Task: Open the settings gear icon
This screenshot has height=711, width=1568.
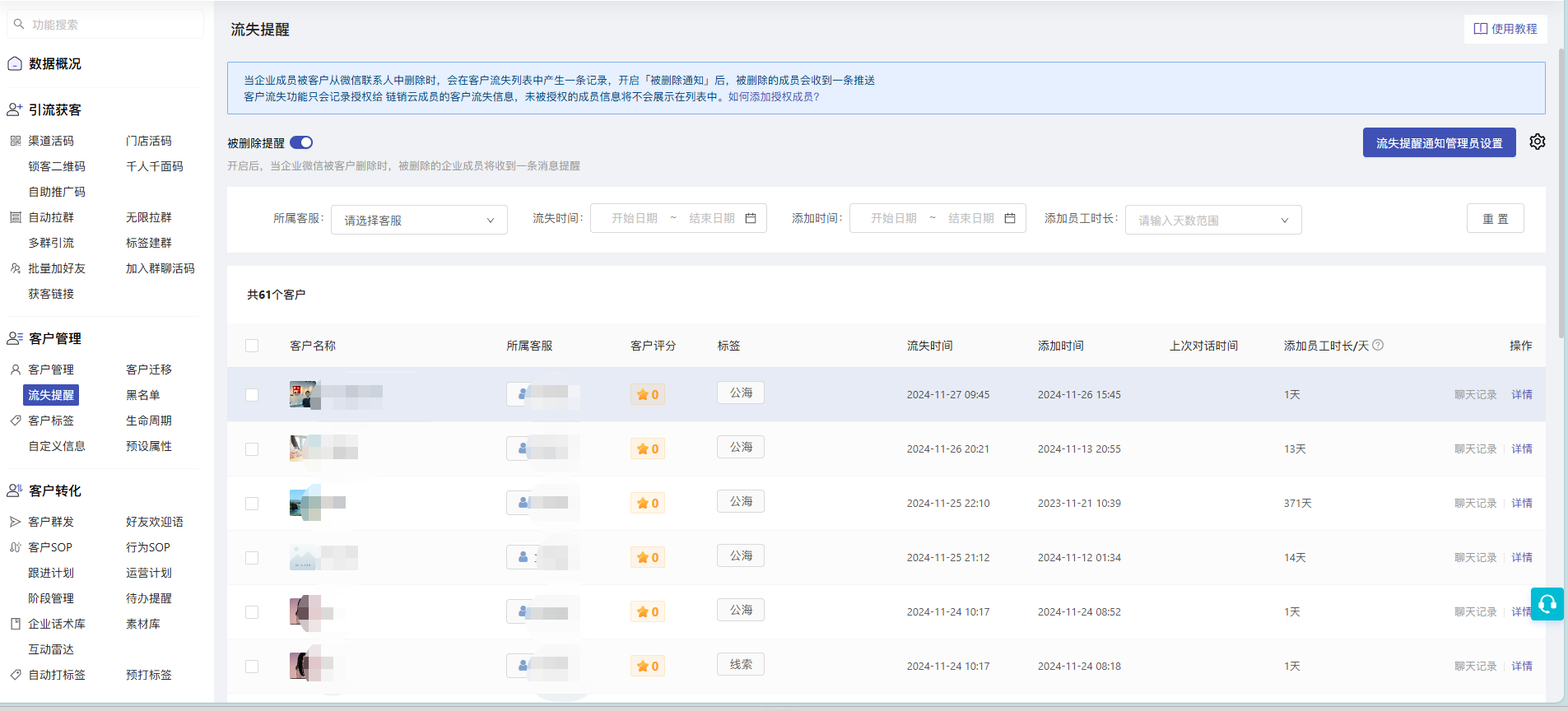Action: coord(1538,142)
